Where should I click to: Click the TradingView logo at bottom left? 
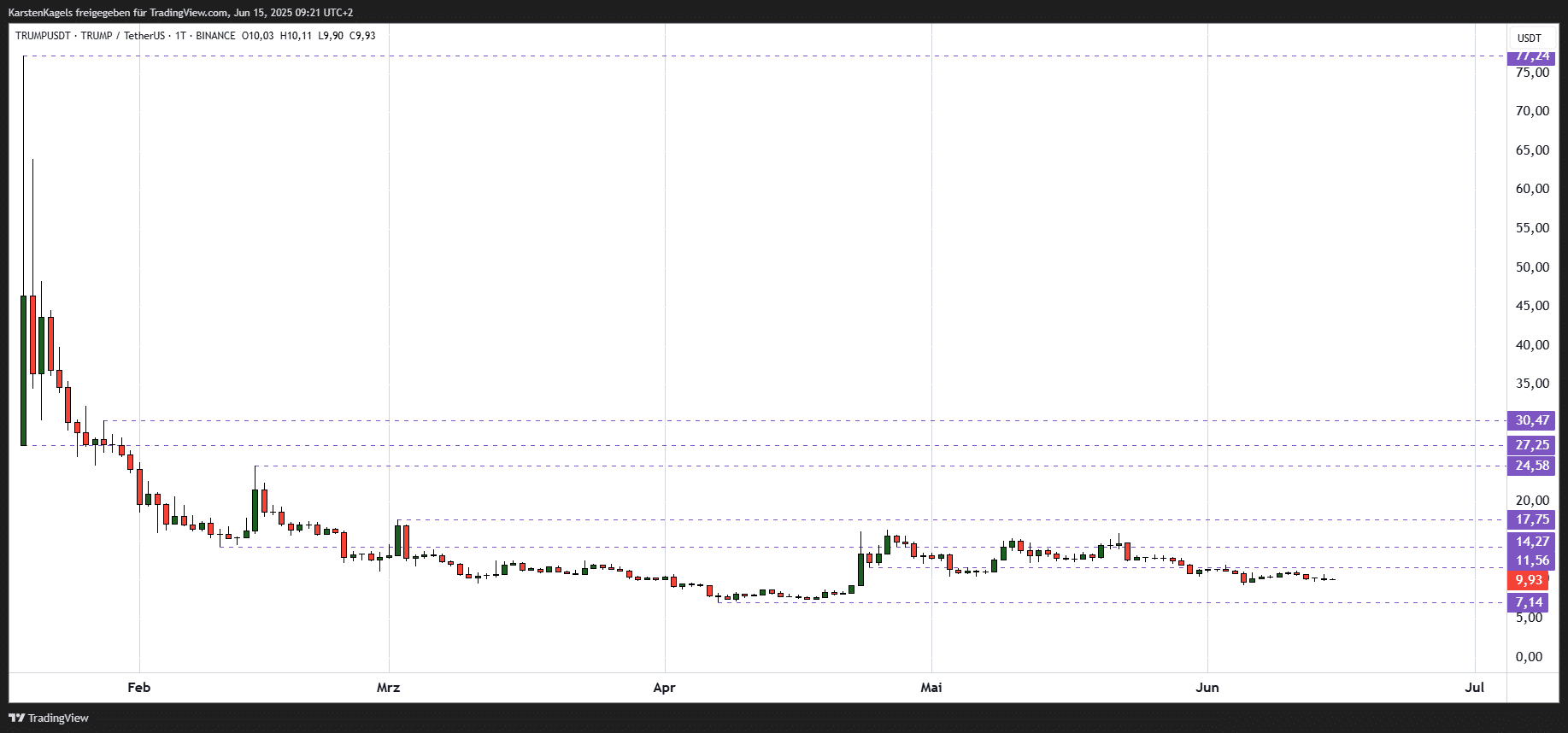click(x=49, y=718)
